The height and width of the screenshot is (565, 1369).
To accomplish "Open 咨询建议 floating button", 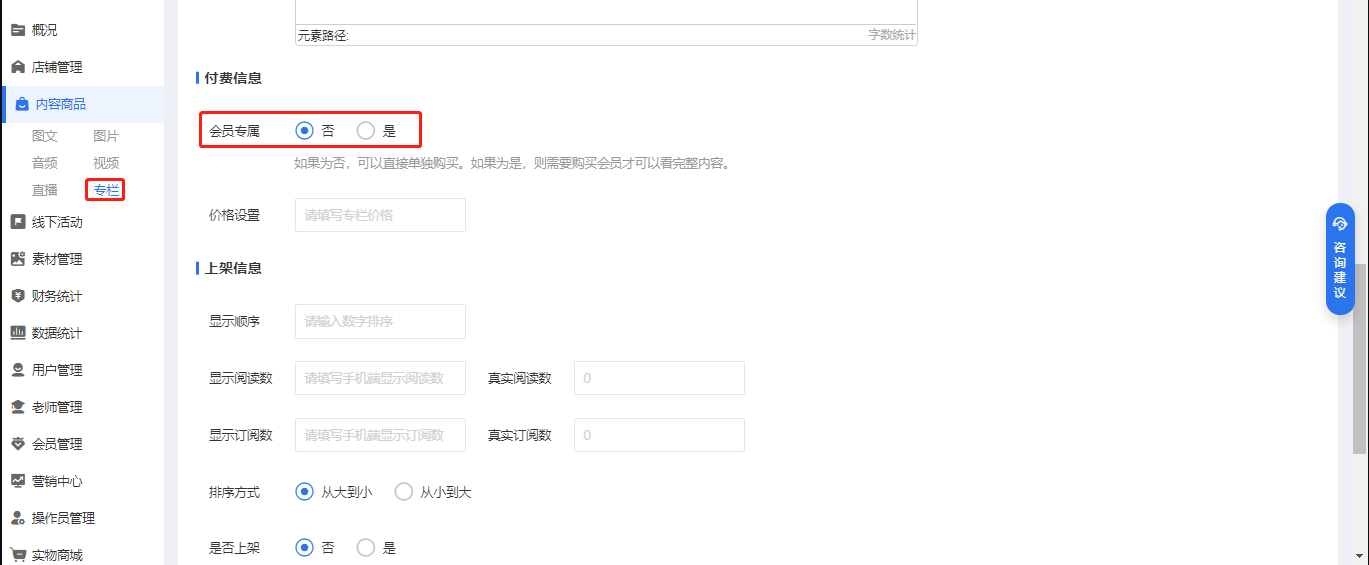I will point(1340,259).
